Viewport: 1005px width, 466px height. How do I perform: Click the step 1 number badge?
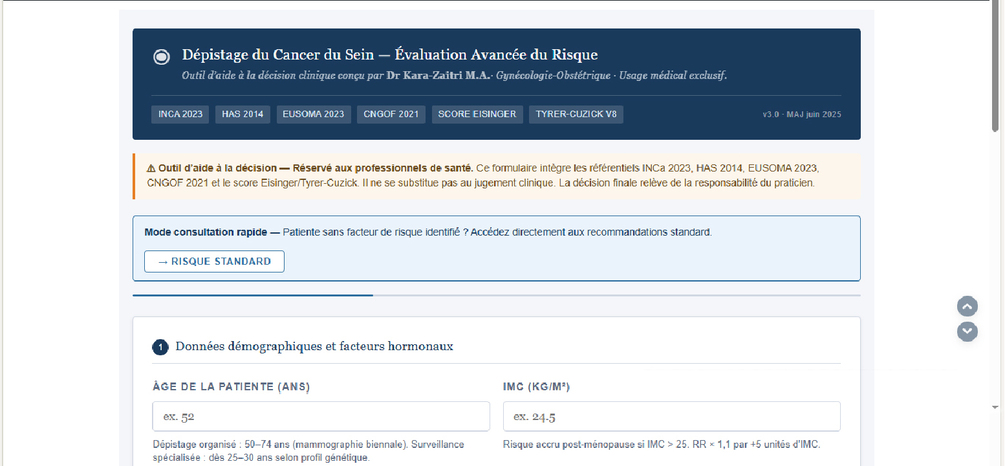[160, 347]
